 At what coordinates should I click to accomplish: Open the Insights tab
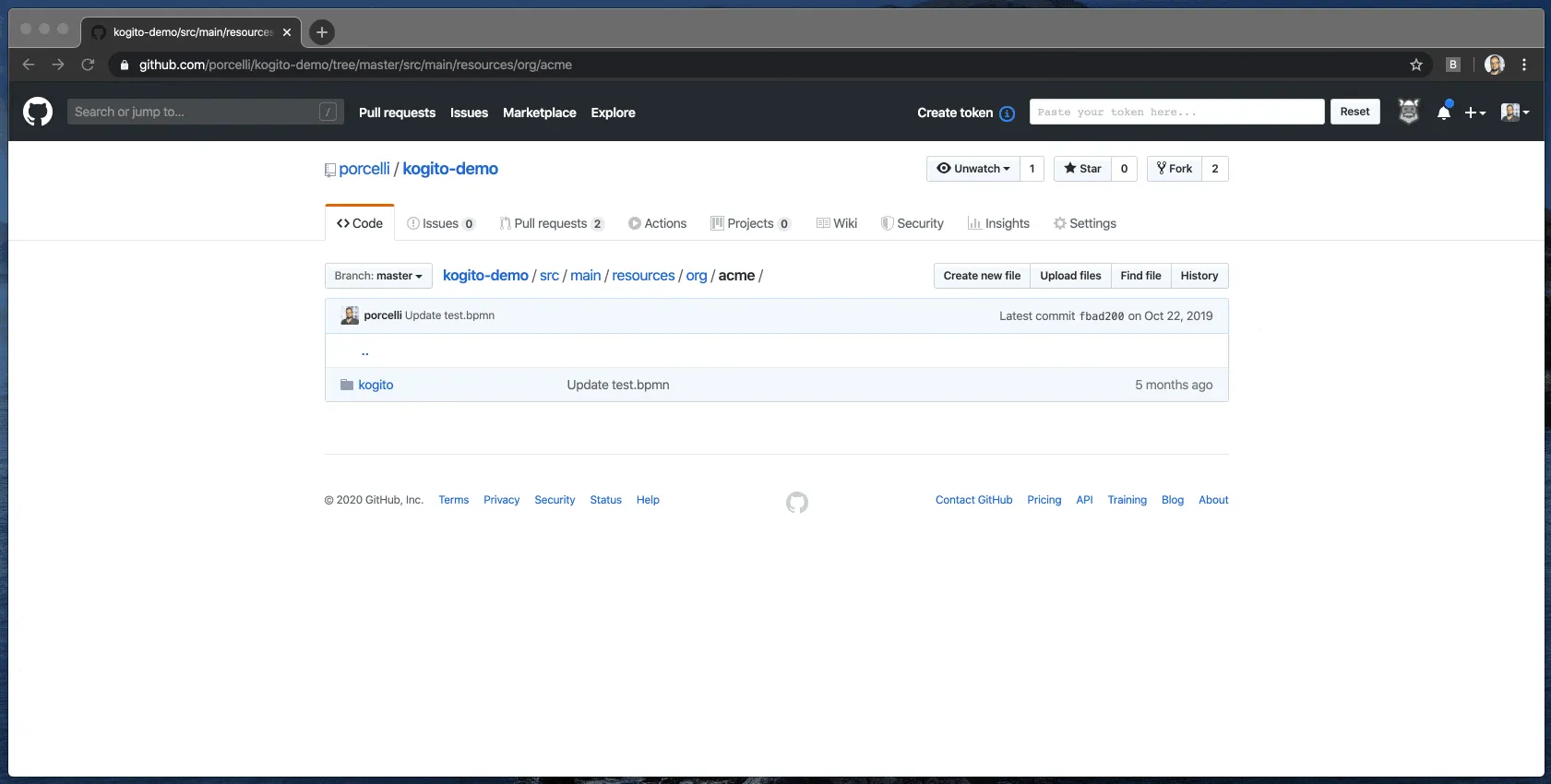(998, 223)
